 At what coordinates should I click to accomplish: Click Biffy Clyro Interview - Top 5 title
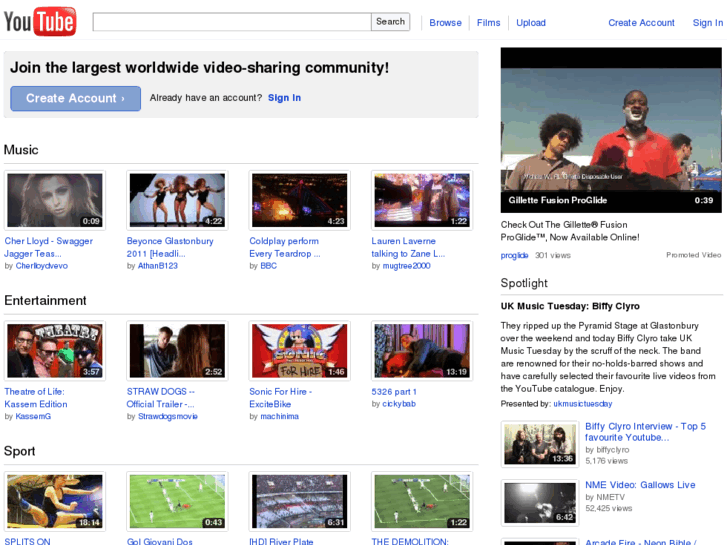645,432
